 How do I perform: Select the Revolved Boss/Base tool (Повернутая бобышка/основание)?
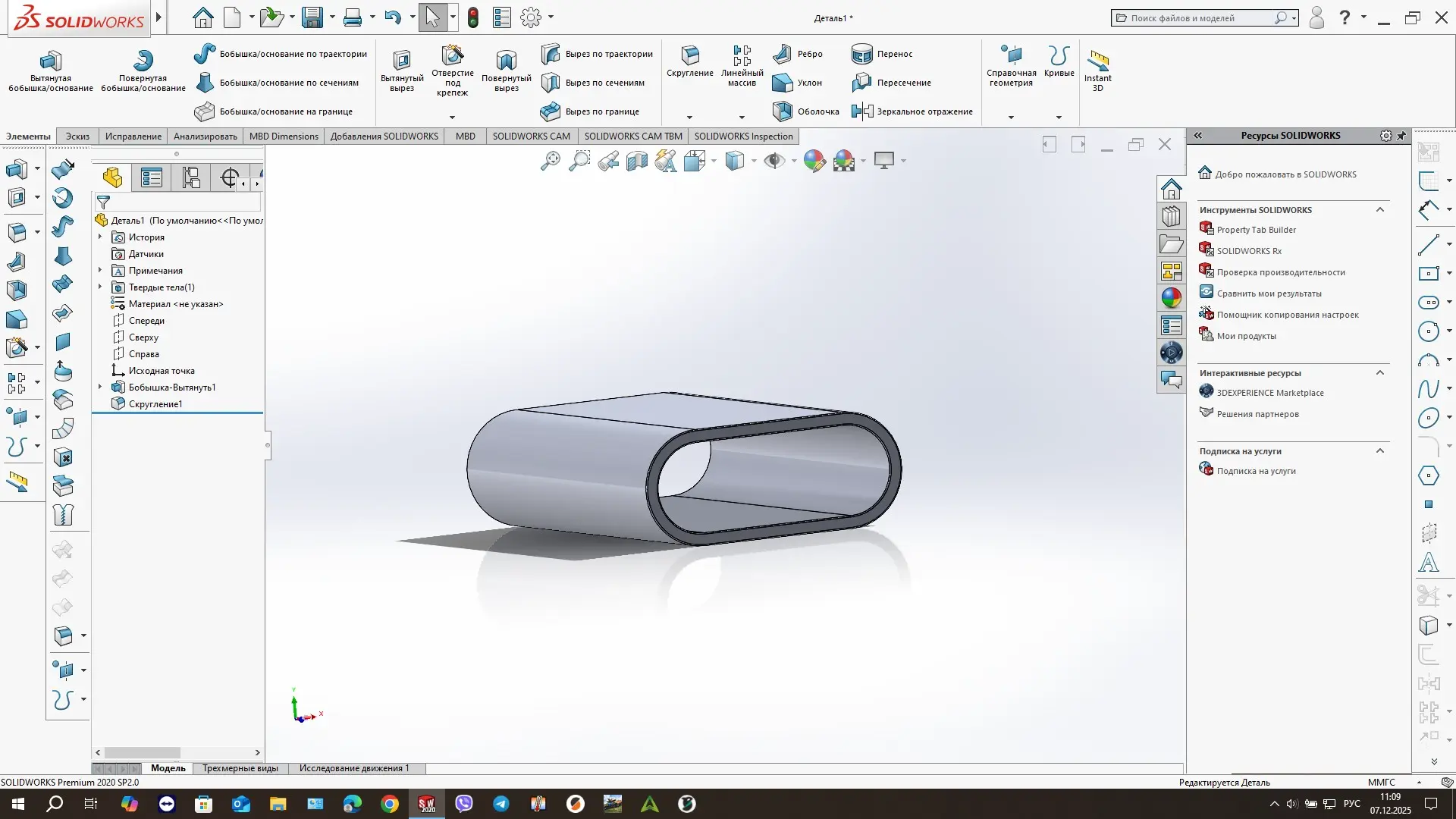(x=143, y=71)
